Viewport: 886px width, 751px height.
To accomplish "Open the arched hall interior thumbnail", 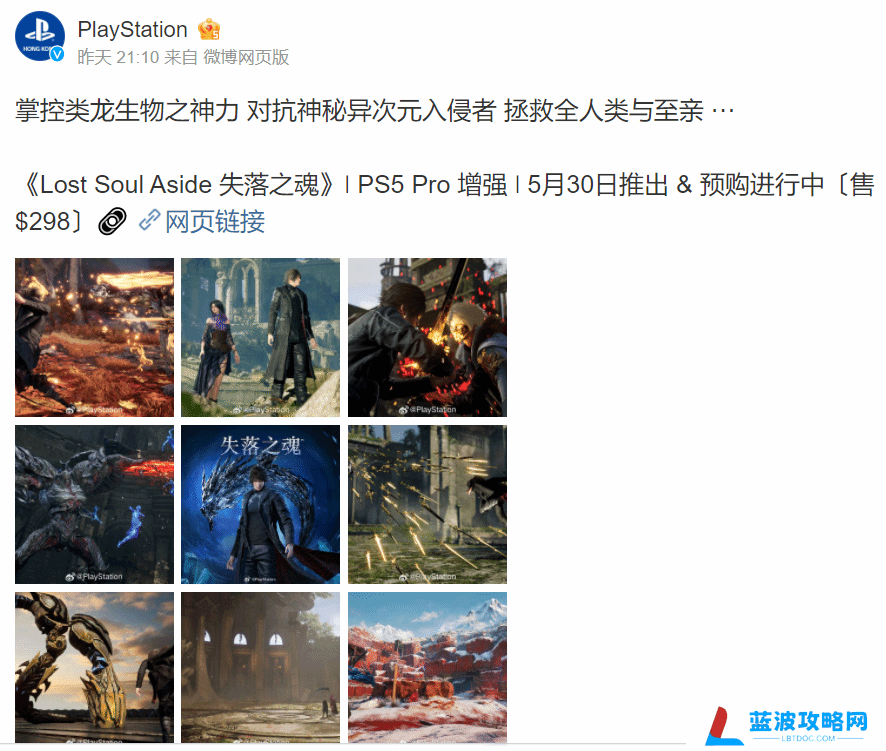I will tap(260, 667).
